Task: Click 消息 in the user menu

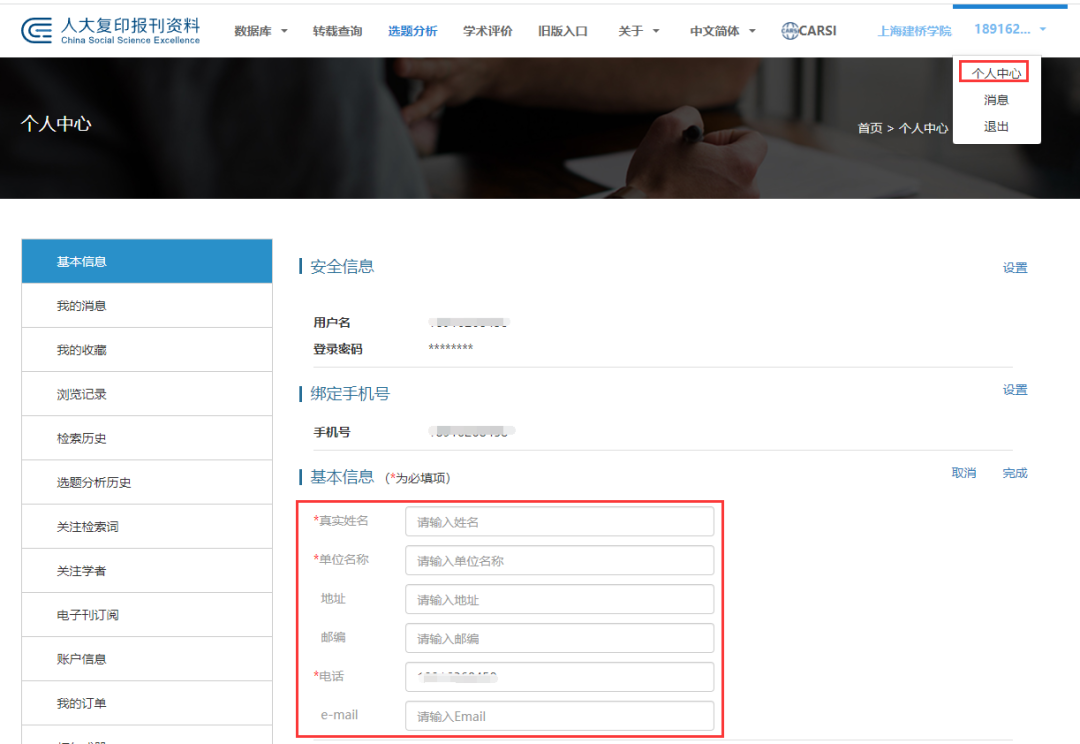Action: tap(994, 99)
